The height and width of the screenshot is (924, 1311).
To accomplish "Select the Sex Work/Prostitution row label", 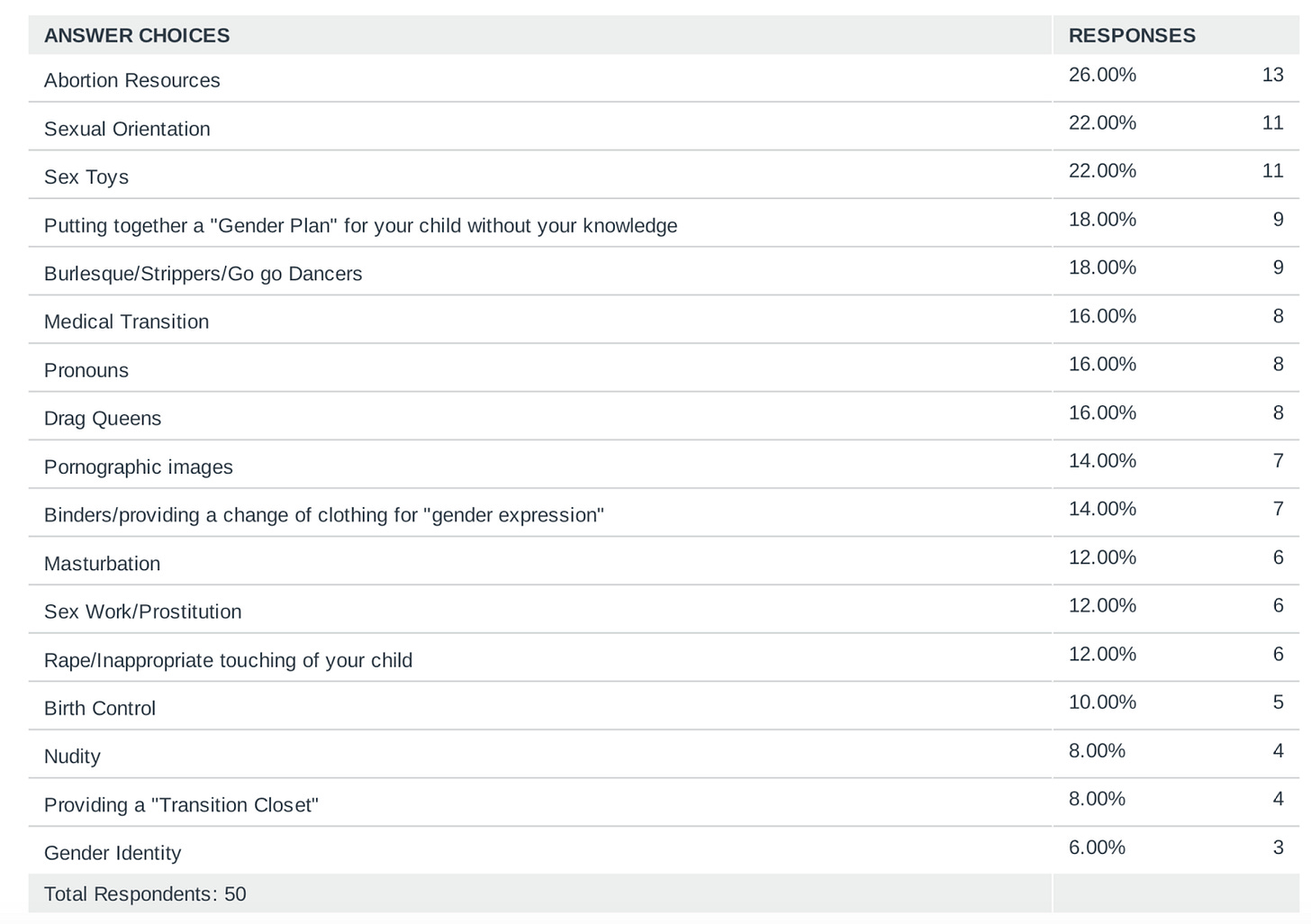I will pos(143,611).
